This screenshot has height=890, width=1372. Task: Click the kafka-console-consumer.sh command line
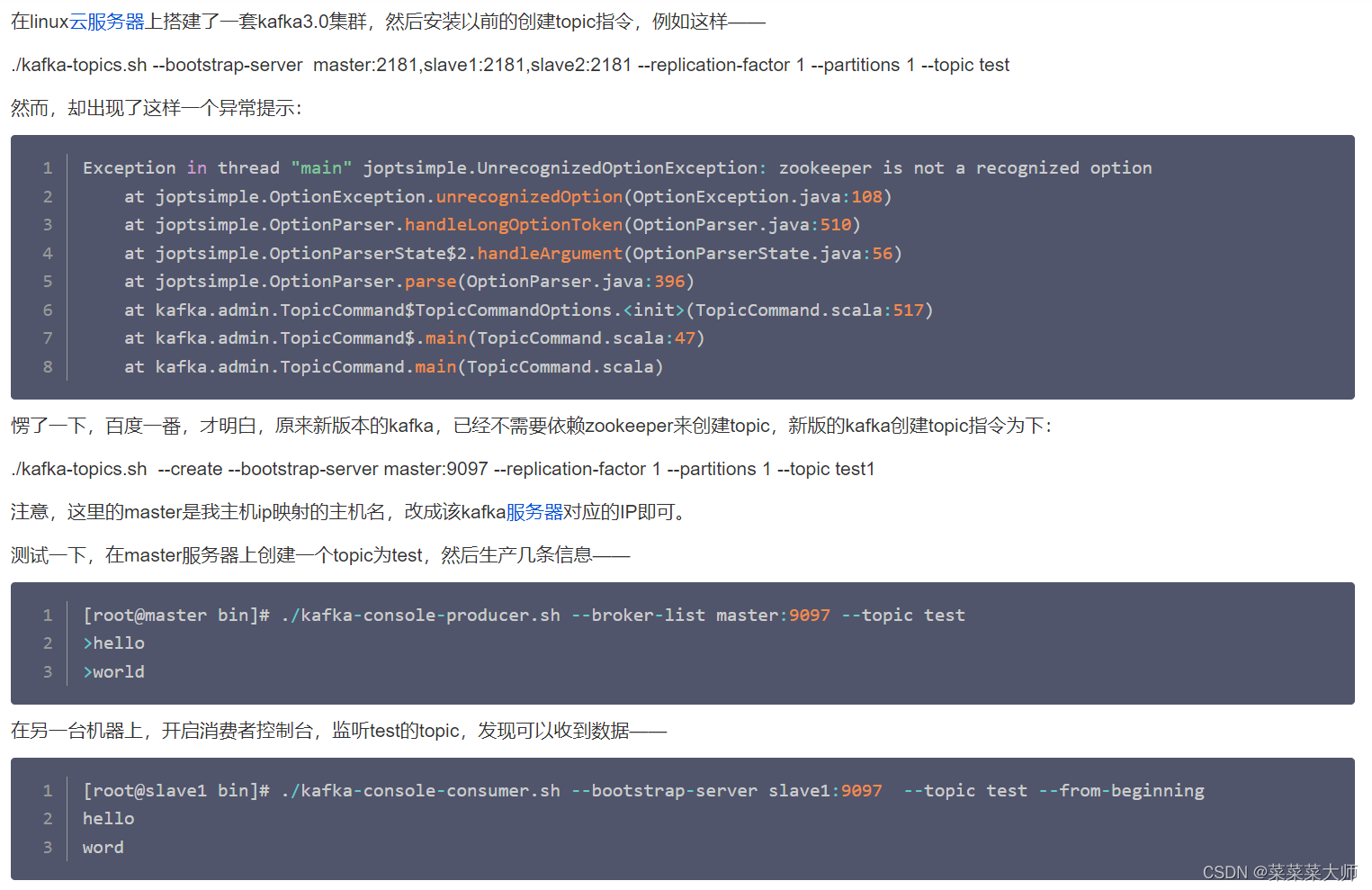point(643,791)
